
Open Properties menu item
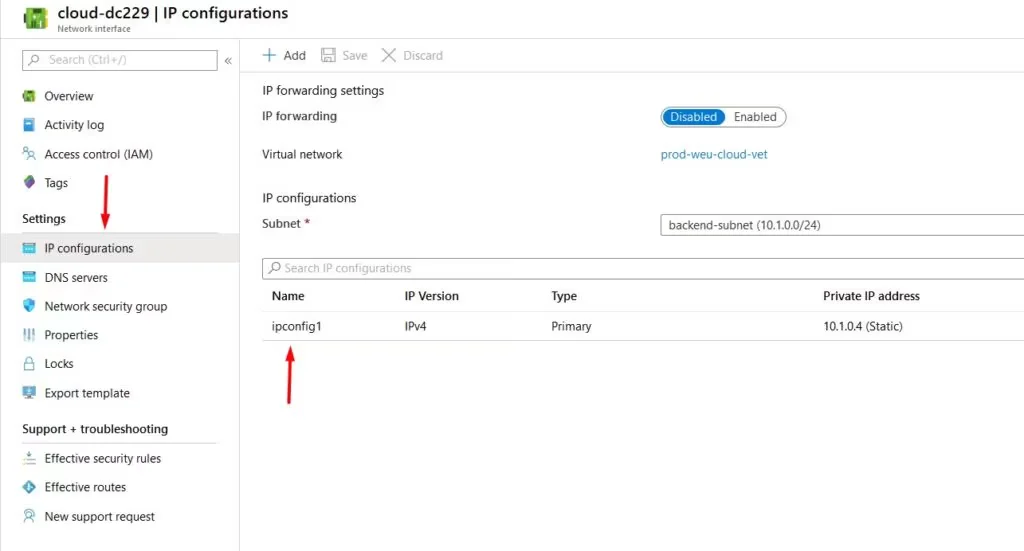click(71, 335)
